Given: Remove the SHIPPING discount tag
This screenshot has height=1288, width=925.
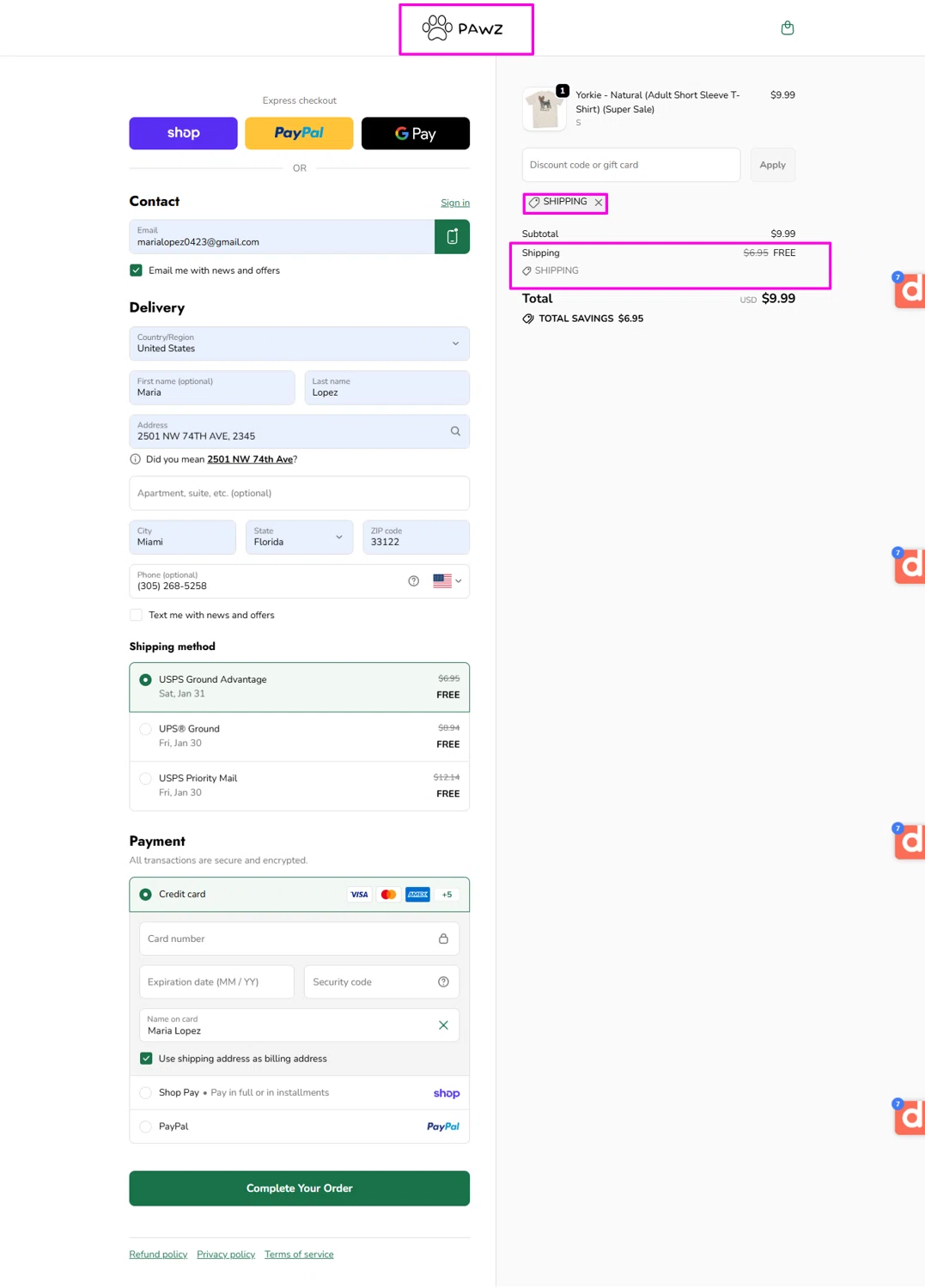Looking at the screenshot, I should point(599,203).
